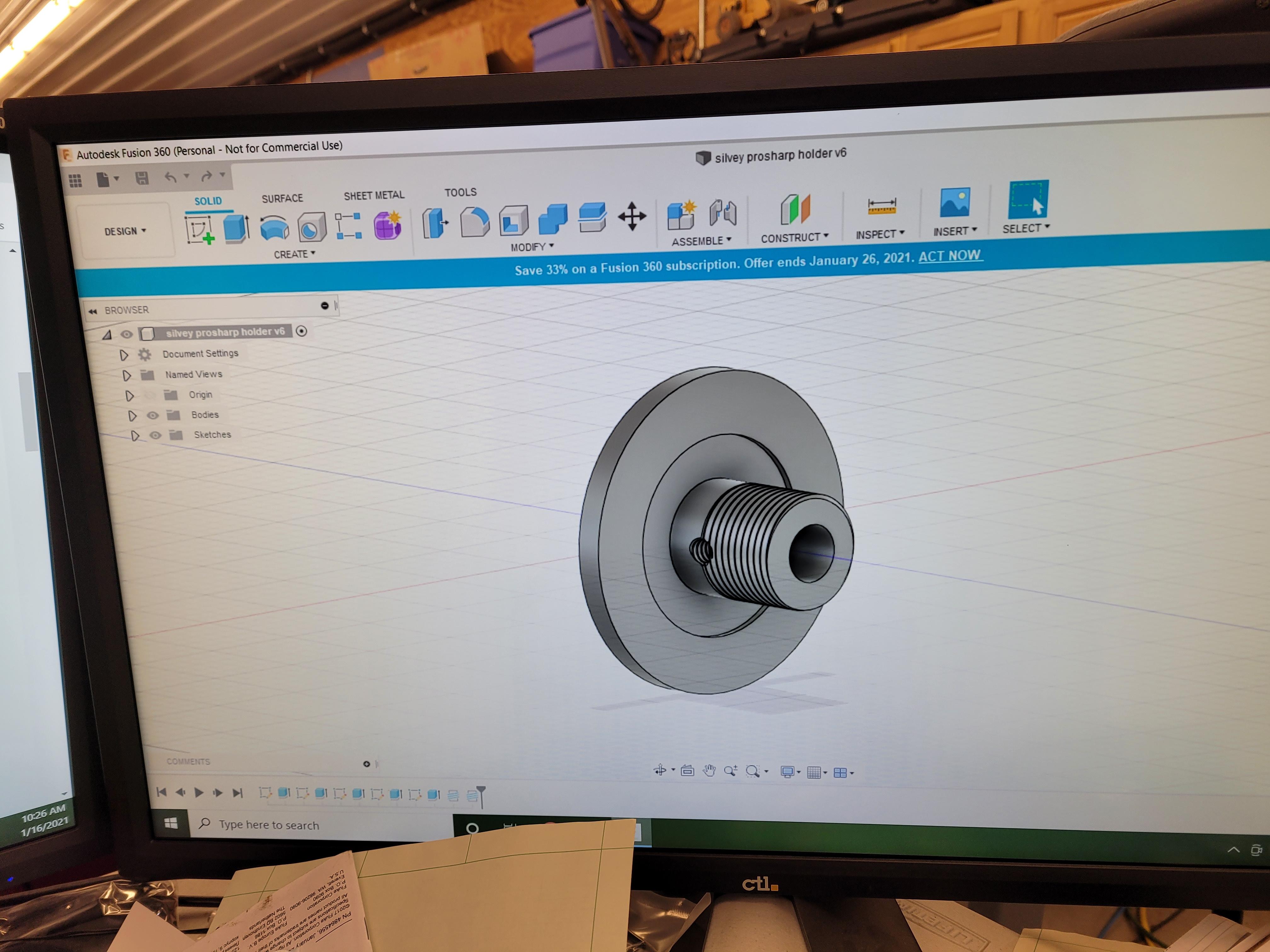This screenshot has height=952, width=1270.
Task: Open the DESIGN workspace dropdown
Action: click(125, 231)
